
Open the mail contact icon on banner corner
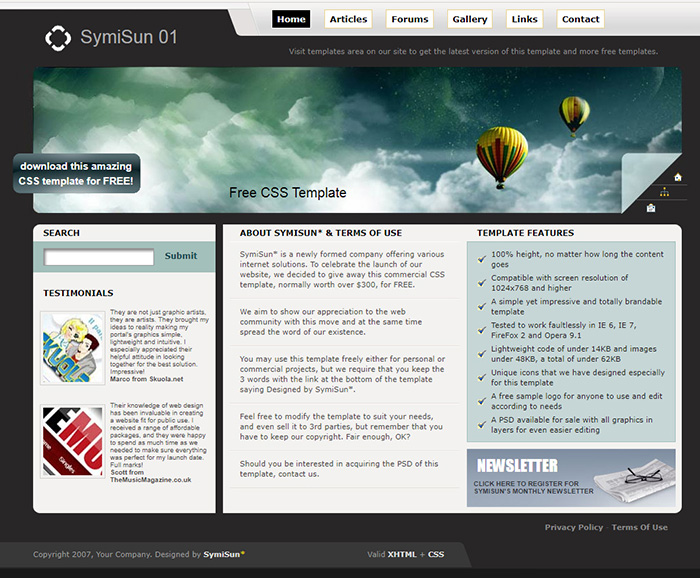pyautogui.click(x=651, y=208)
